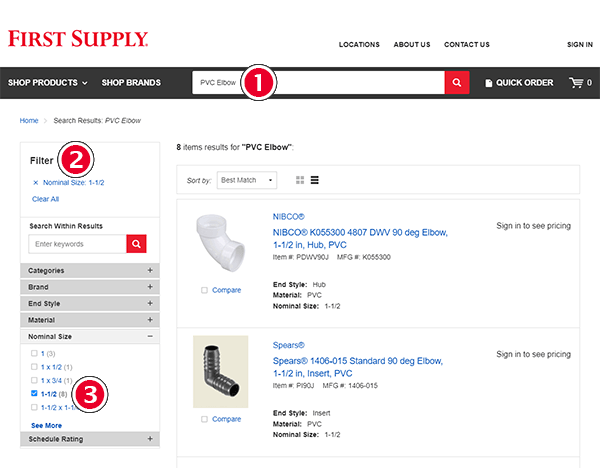Check the 1-1/2 x 1-1/4 size checkbox
Screen dimensions: 600x468
[x=34, y=407]
